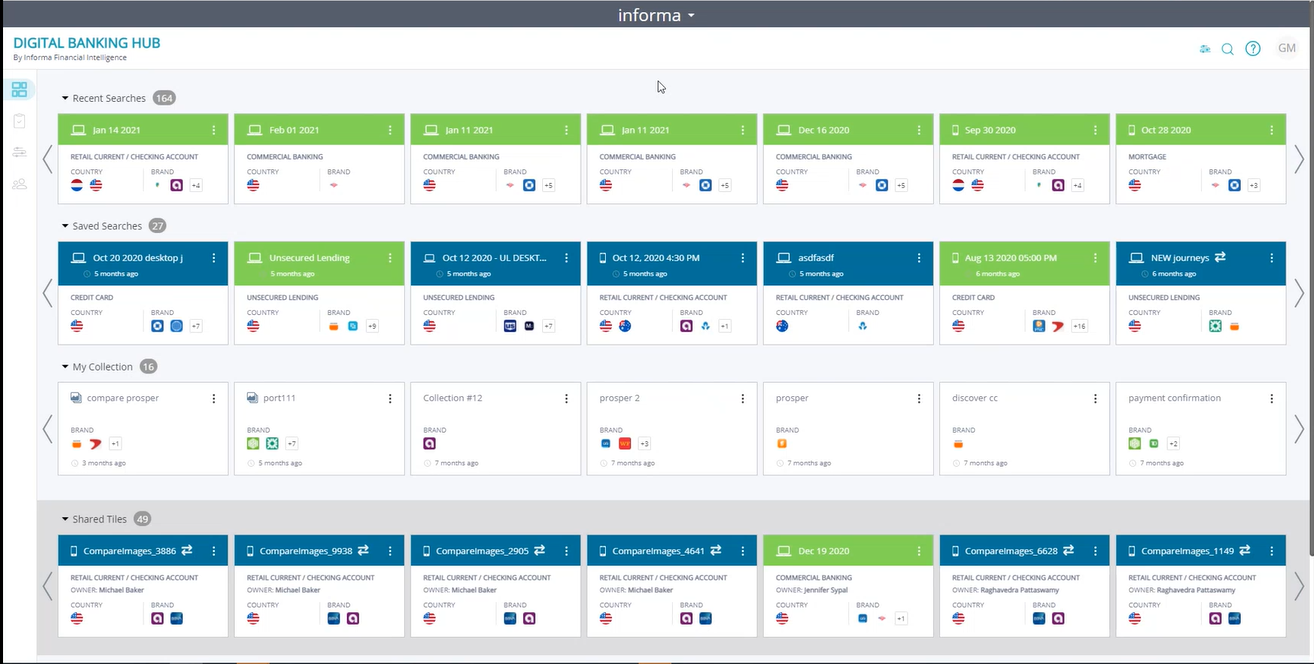Open the dashboard tiles view in sidebar

click(x=19, y=89)
